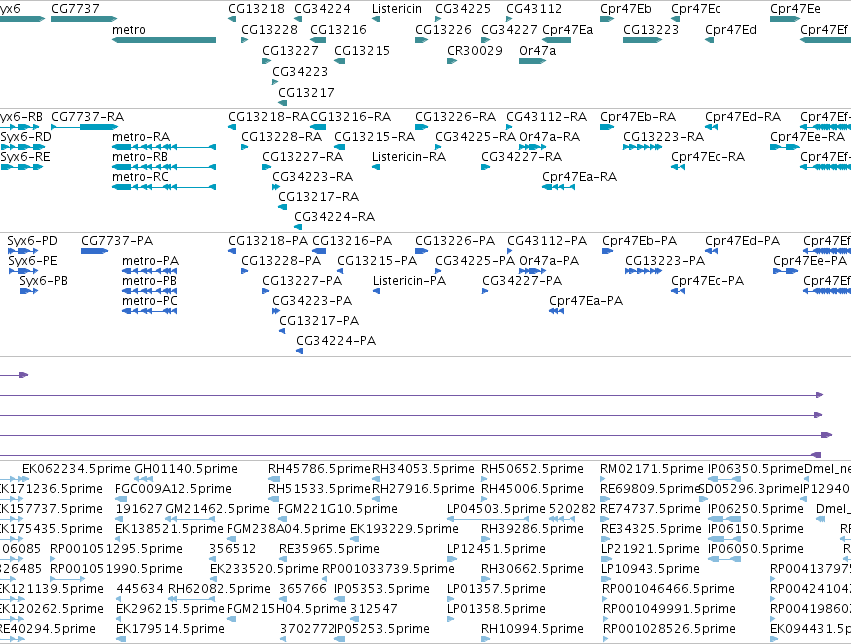Viewport: 851px width, 644px height.
Task: Select the EK062234.5prime EST label
Action: [x=75, y=469]
